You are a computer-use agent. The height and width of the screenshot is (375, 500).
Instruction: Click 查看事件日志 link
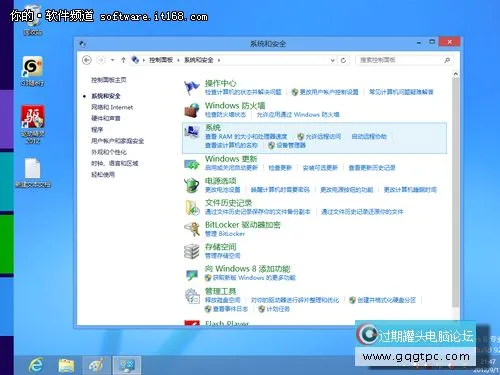pos(230,309)
